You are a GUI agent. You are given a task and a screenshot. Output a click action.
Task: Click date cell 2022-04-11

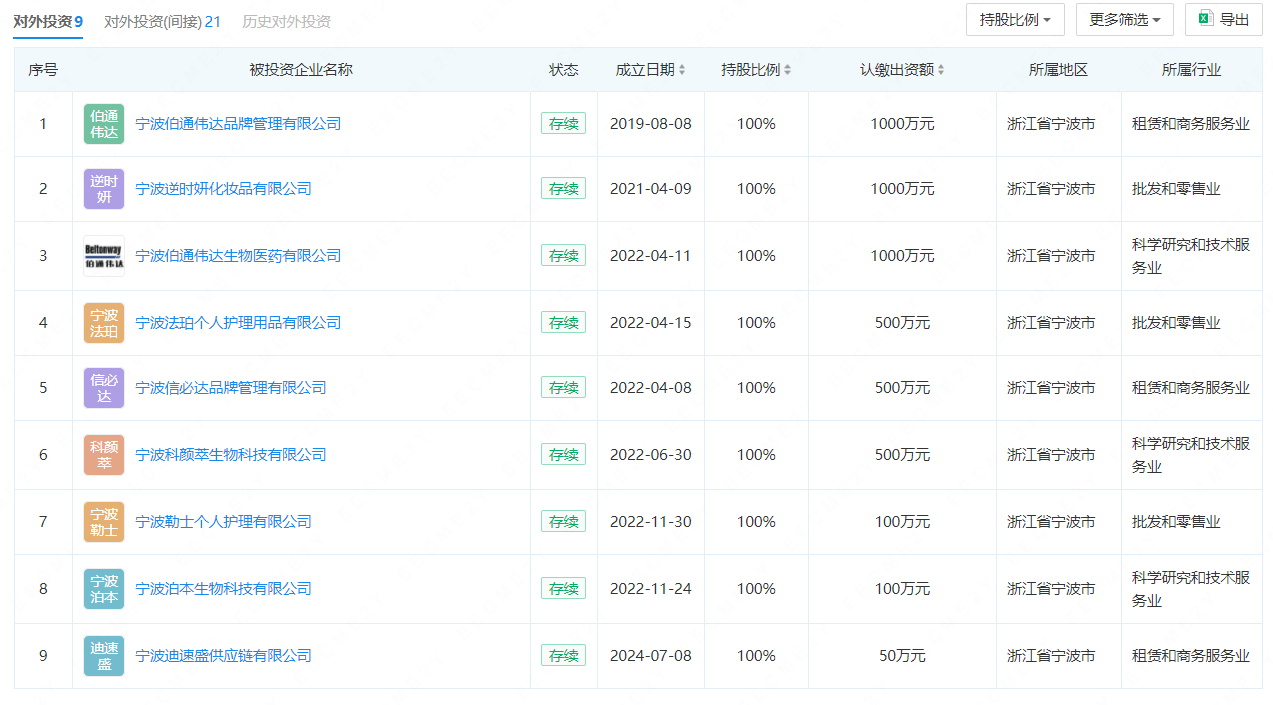tap(651, 256)
